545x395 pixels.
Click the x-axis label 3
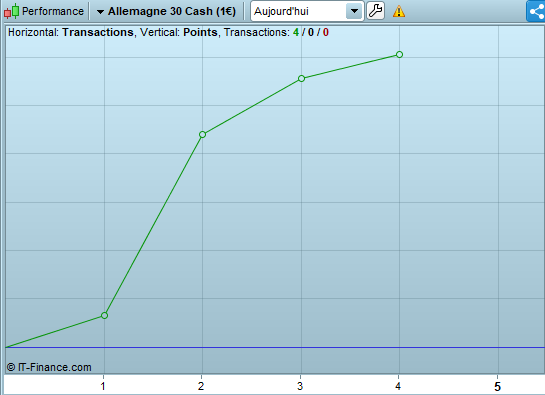[x=300, y=386]
